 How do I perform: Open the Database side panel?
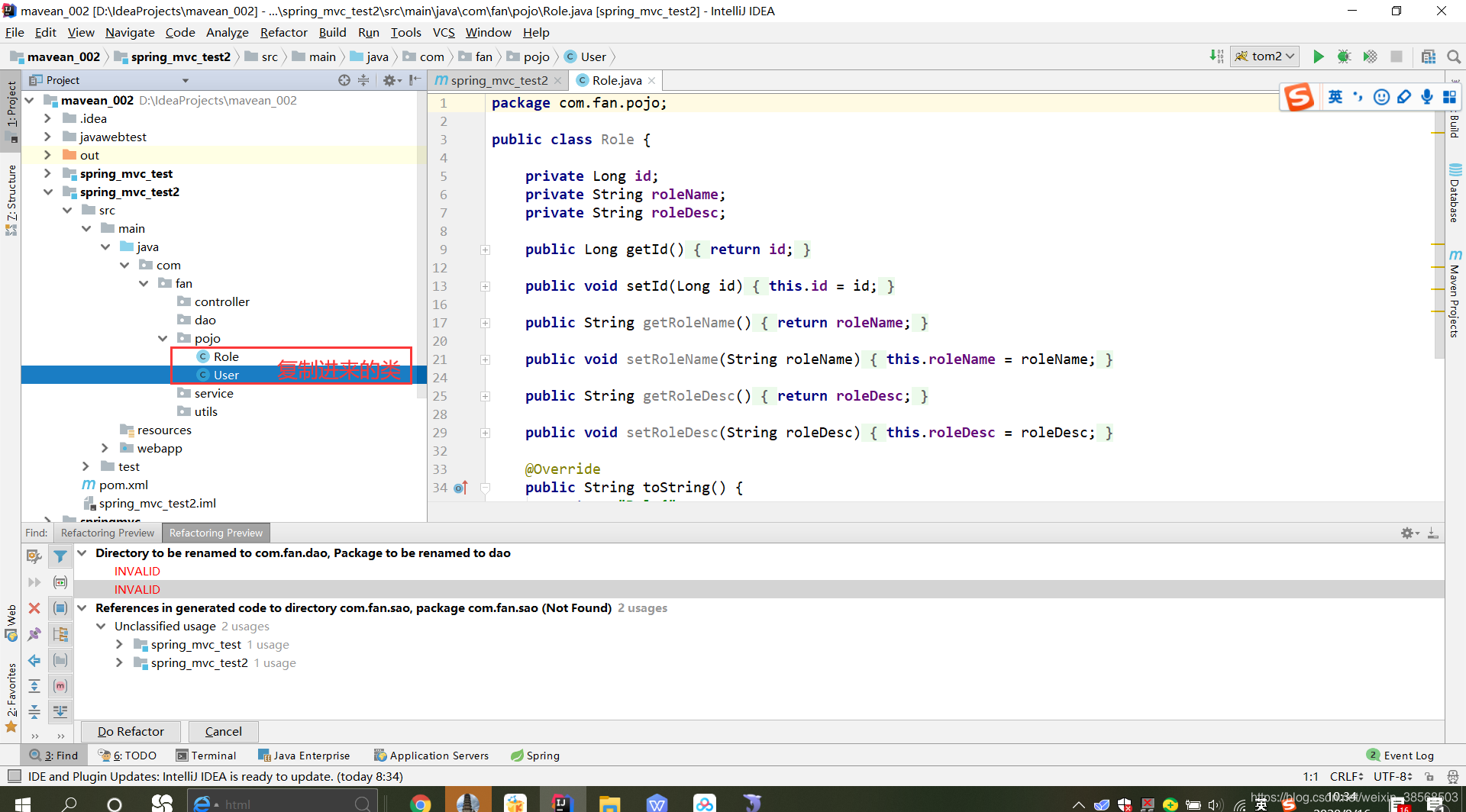pyautogui.click(x=1455, y=192)
